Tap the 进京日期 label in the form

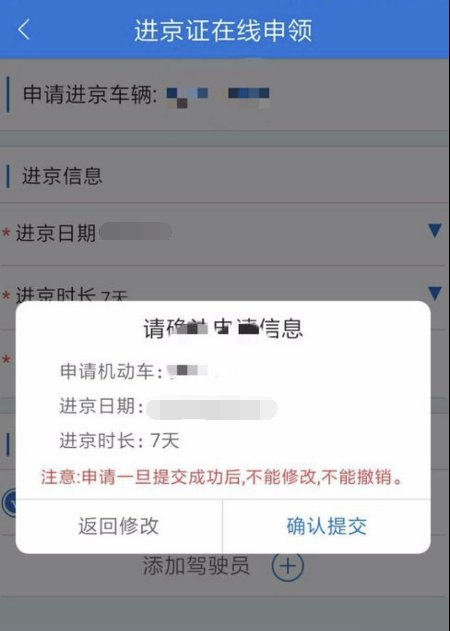[56, 233]
